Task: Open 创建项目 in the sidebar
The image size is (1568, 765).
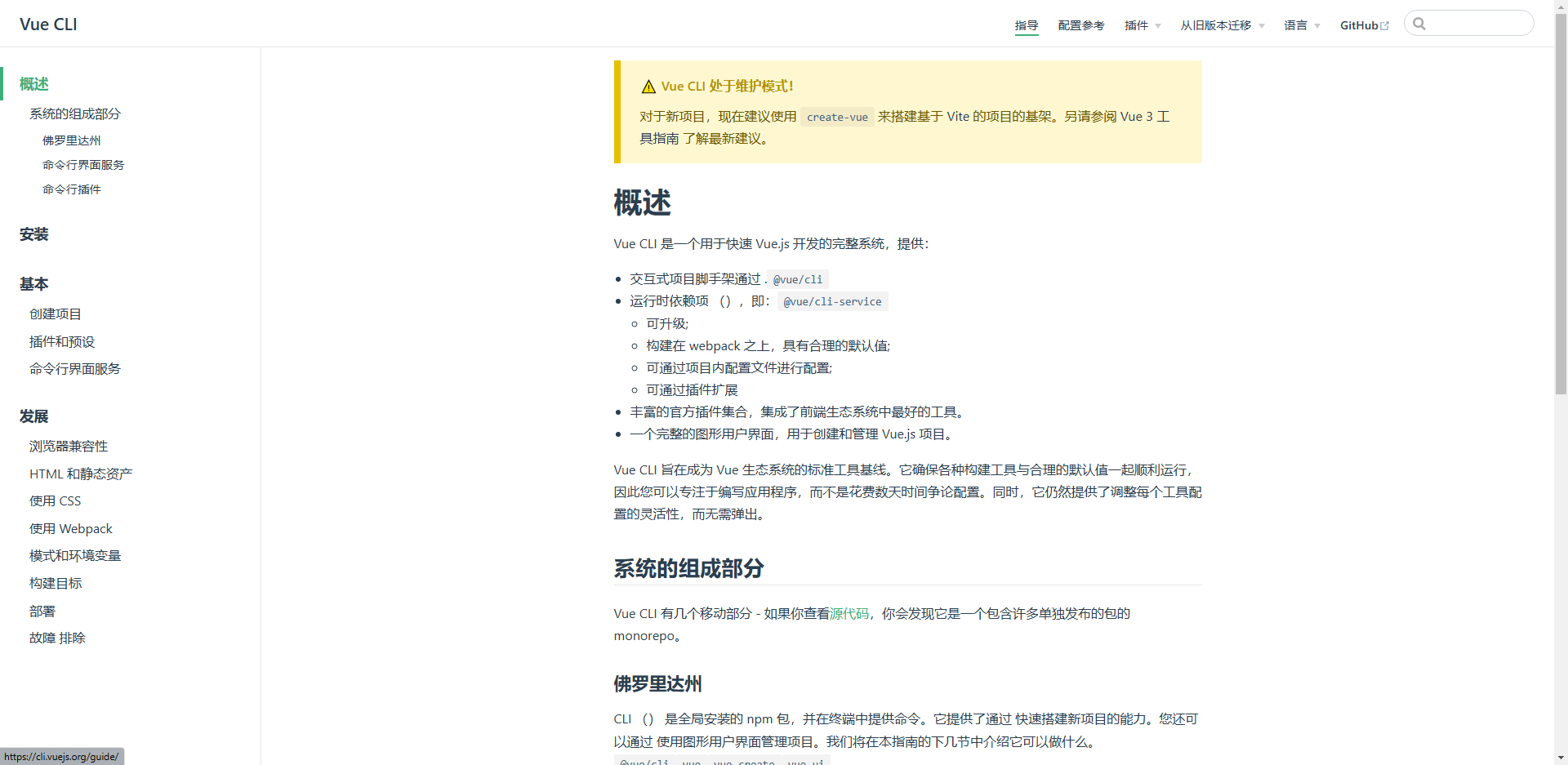Action: 56,314
